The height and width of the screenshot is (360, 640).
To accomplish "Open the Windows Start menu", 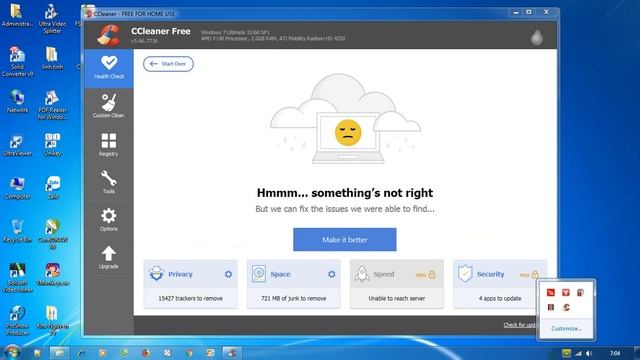I will [11, 352].
